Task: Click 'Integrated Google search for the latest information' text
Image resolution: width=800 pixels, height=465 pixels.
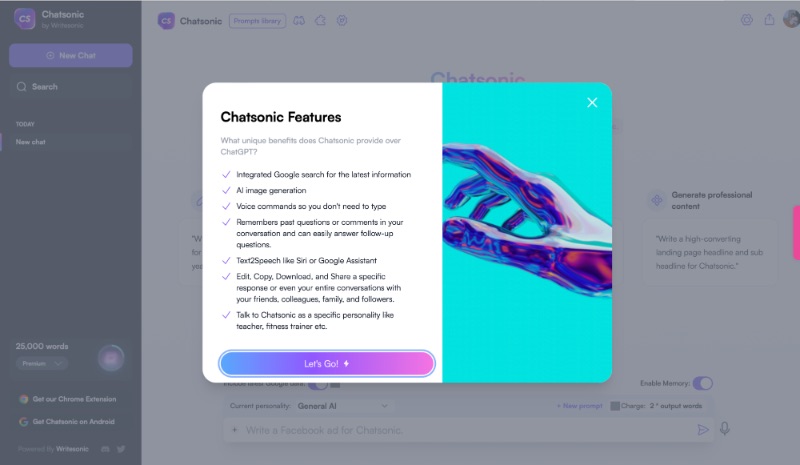Action: click(323, 175)
